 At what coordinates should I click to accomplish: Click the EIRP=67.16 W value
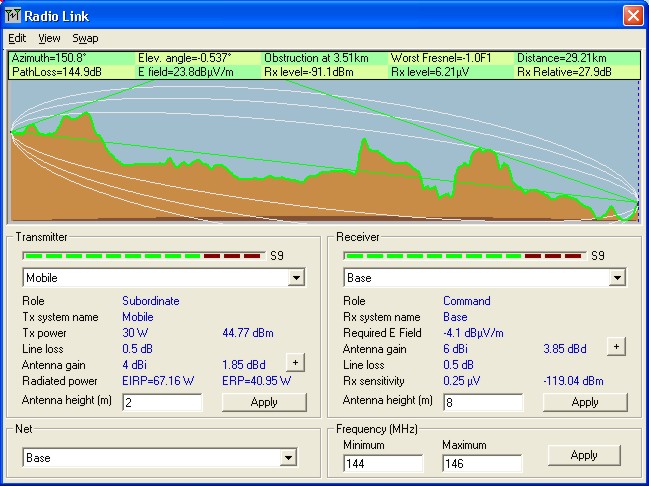[158, 381]
